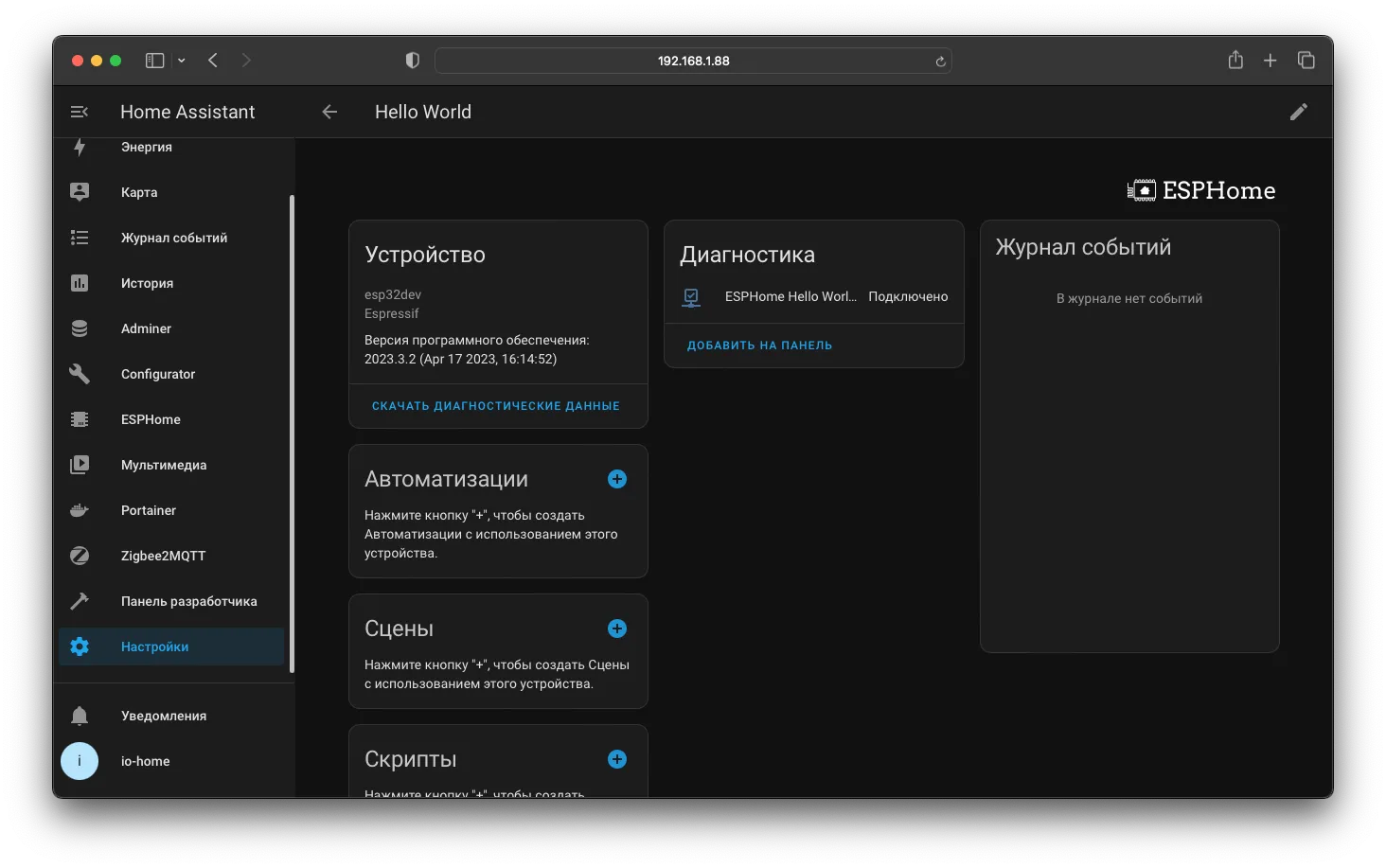Show Safari tab overview
This screenshot has width=1386, height=868.
(x=1306, y=61)
